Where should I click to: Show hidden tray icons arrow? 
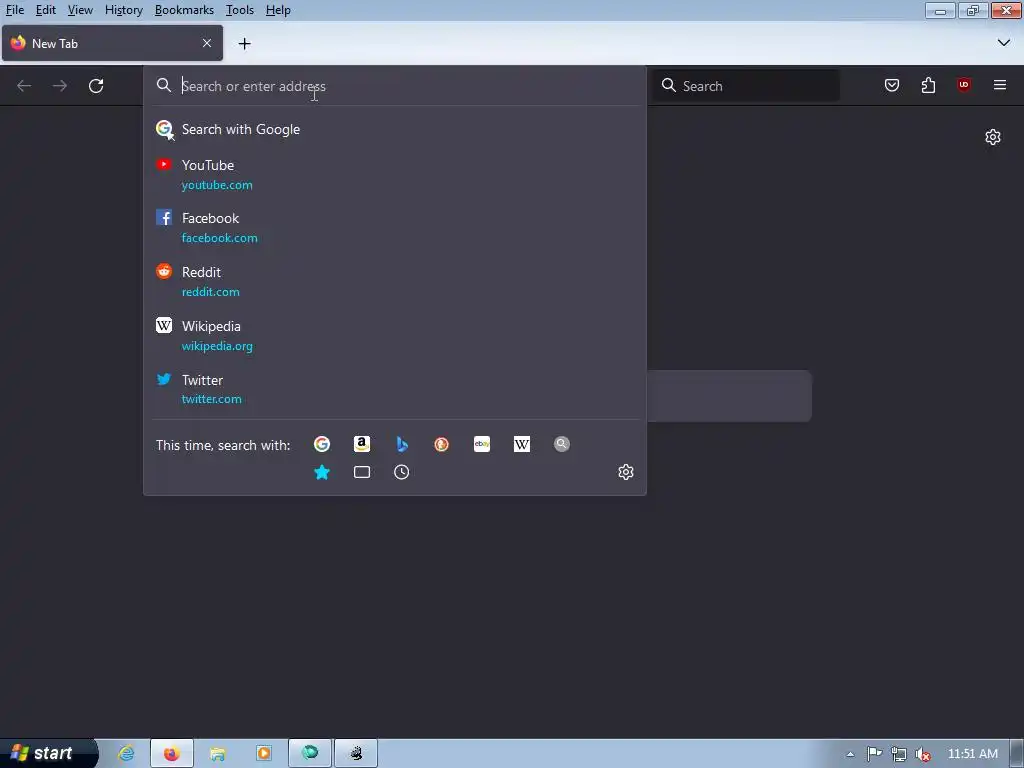click(x=850, y=754)
